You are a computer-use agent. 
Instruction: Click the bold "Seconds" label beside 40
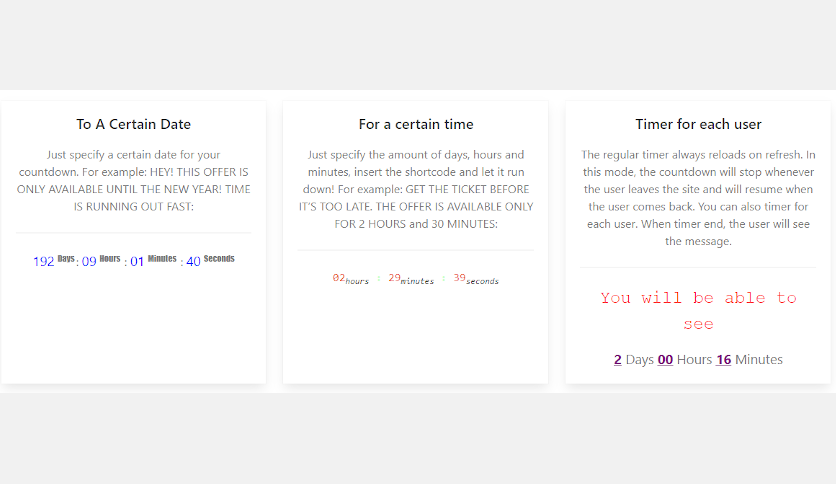click(219, 259)
